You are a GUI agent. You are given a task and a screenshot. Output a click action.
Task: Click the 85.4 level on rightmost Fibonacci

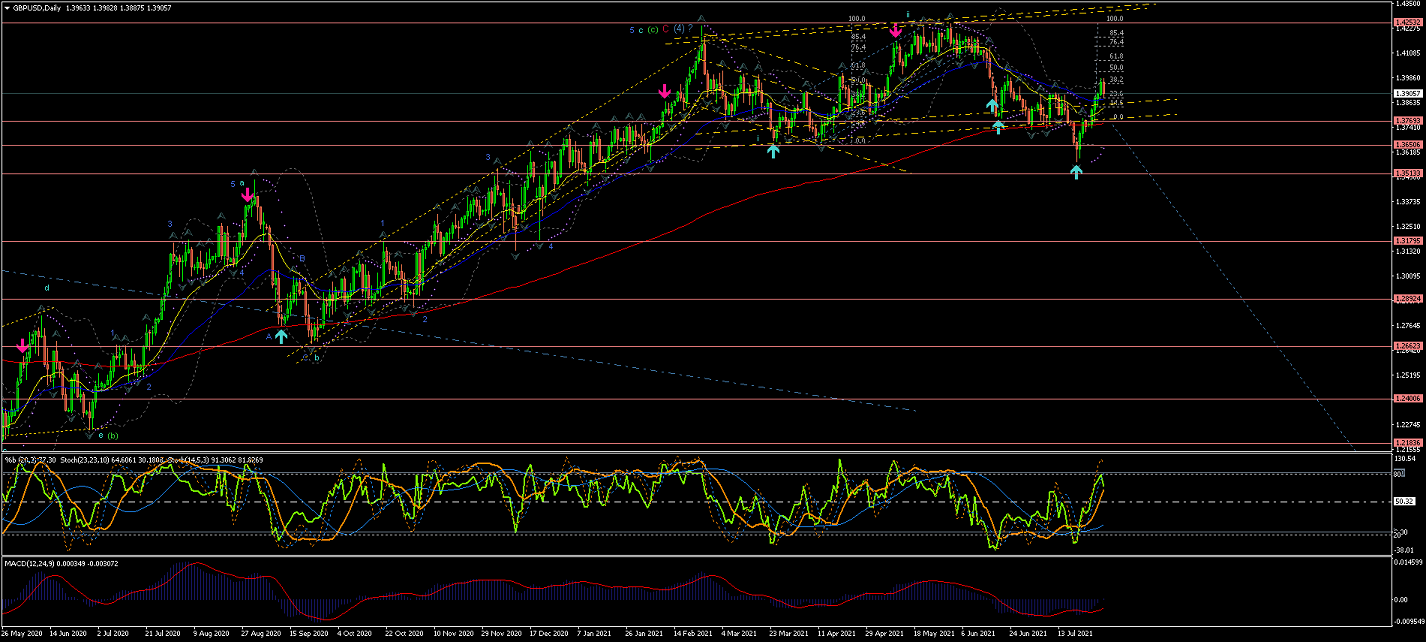1116,33
